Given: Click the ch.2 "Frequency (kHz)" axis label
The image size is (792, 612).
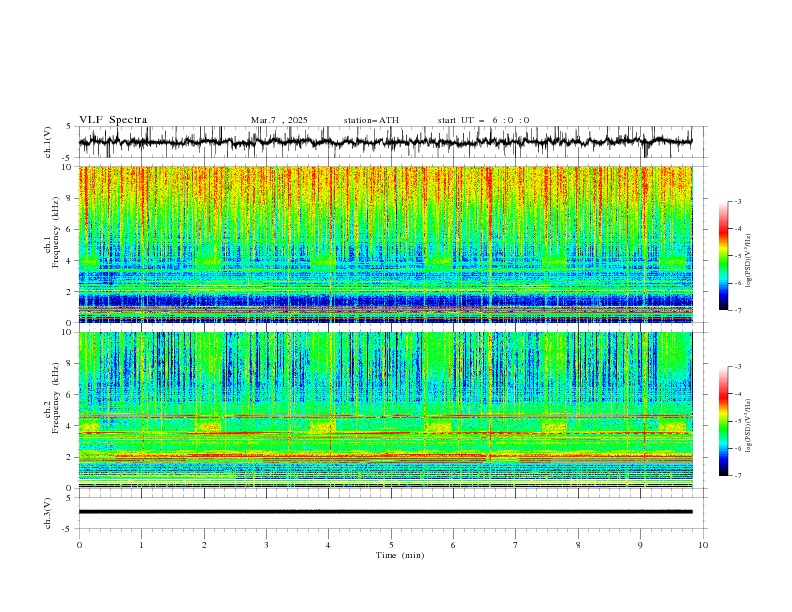Looking at the screenshot, I should tap(56, 397).
